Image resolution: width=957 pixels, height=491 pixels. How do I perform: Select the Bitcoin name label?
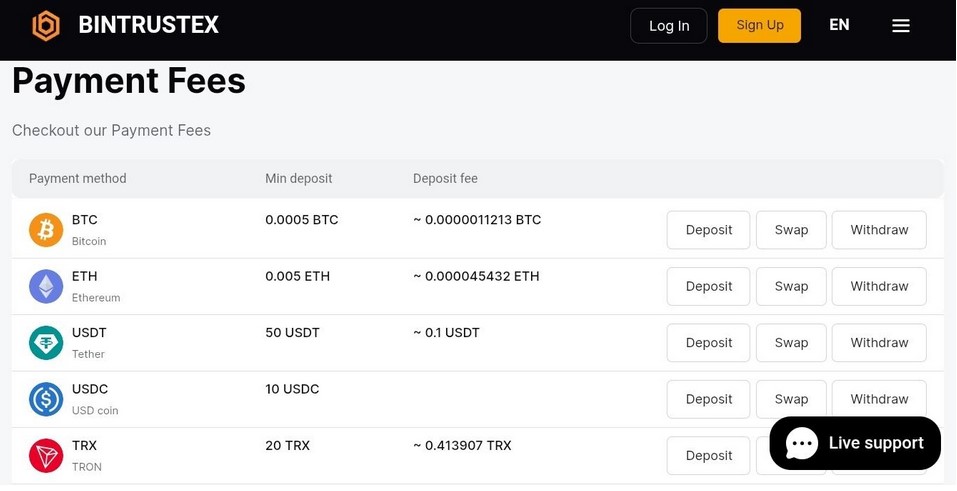(89, 241)
